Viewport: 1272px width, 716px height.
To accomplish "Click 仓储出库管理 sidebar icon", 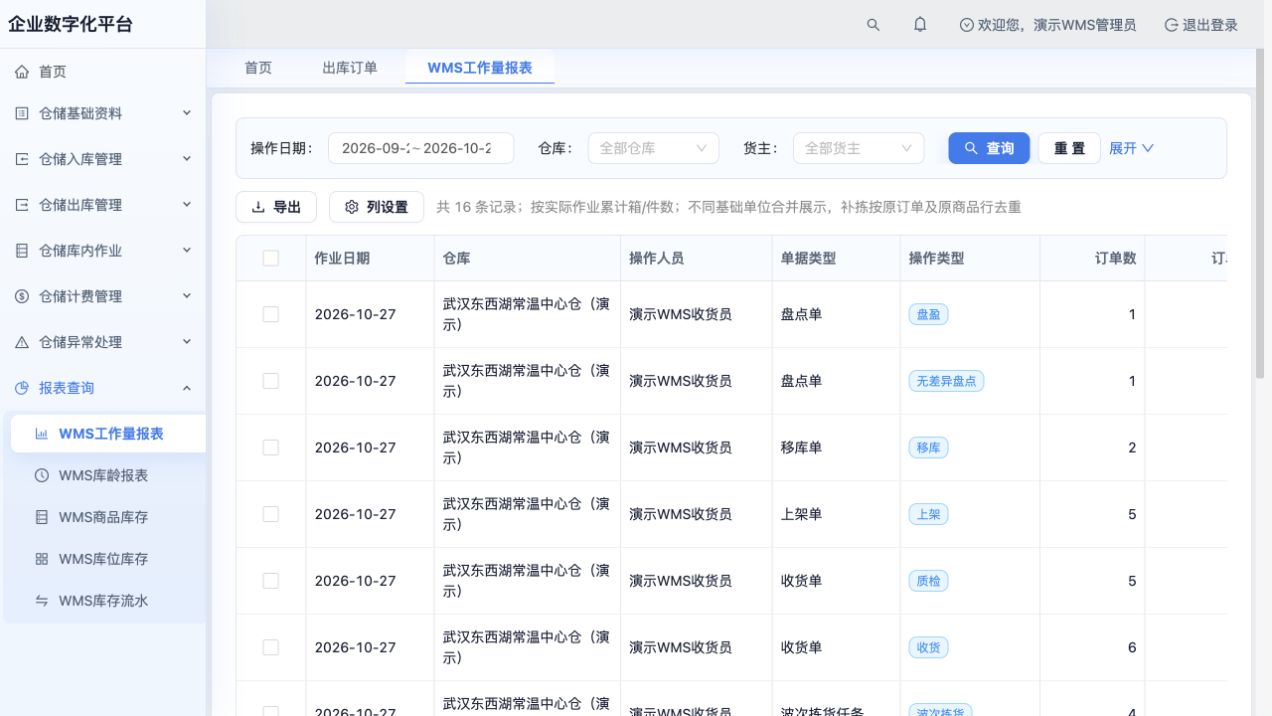I will (22, 205).
